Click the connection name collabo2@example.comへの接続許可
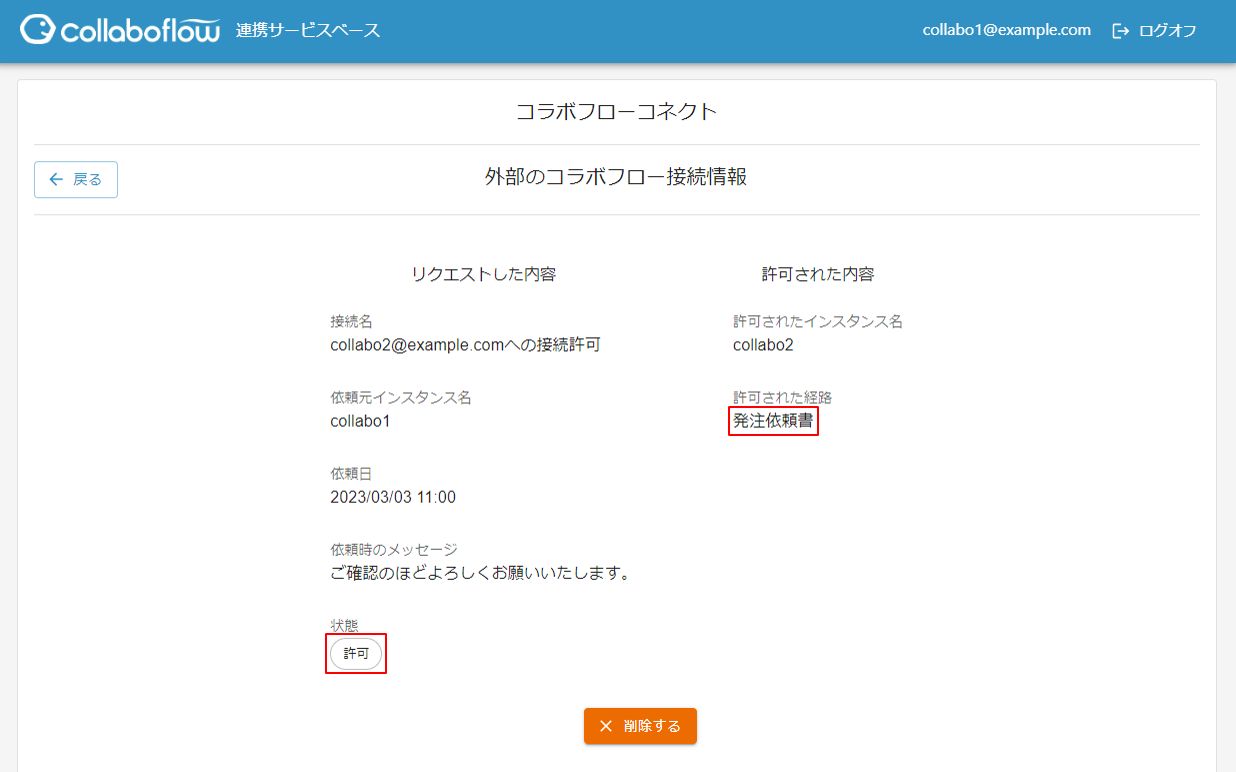Image resolution: width=1236 pixels, height=772 pixels. (465, 346)
